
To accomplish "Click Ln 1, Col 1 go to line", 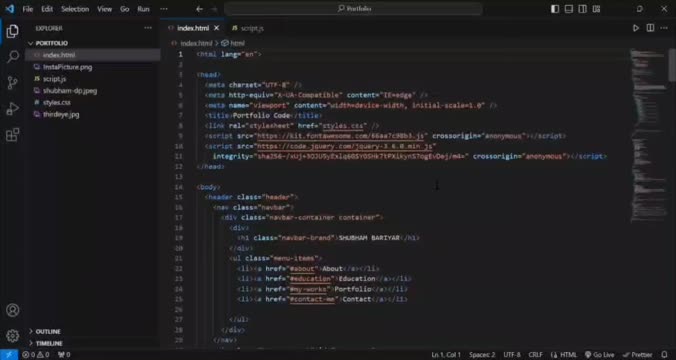I will tap(446, 355).
